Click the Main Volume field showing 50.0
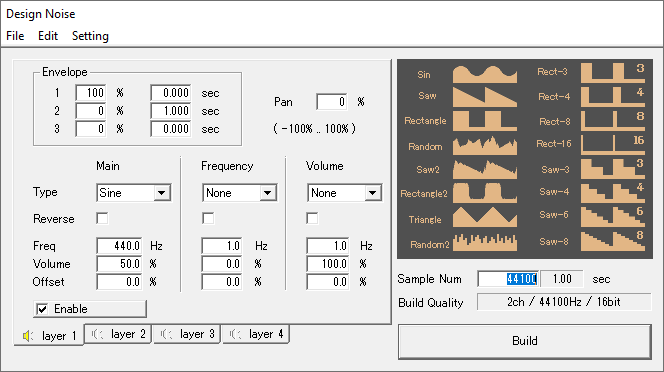The height and width of the screenshot is (372, 664). pyautogui.click(x=119, y=264)
